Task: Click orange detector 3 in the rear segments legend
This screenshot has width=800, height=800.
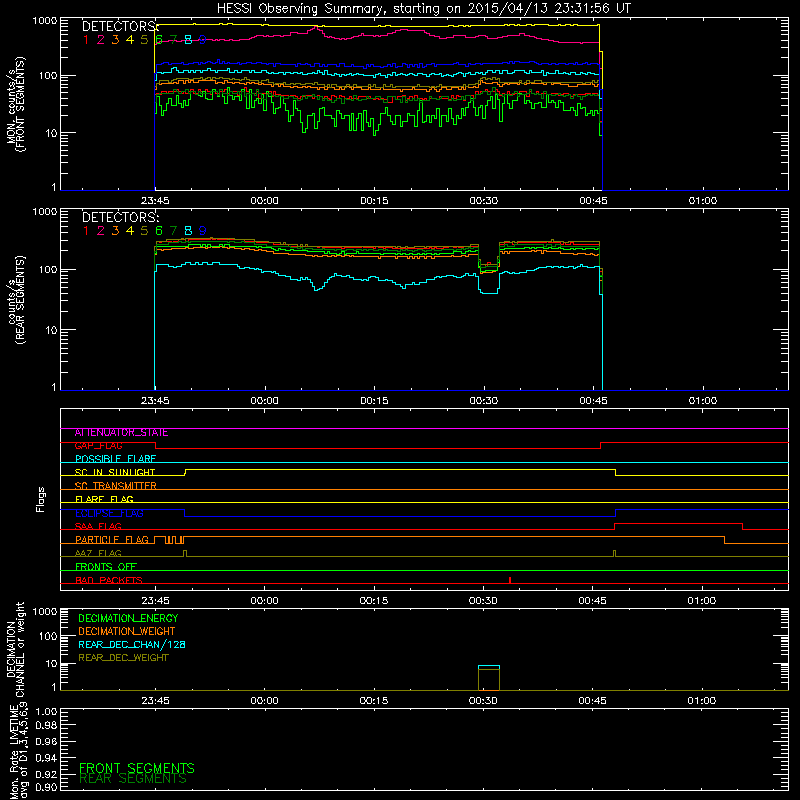Action: pyautogui.click(x=115, y=231)
